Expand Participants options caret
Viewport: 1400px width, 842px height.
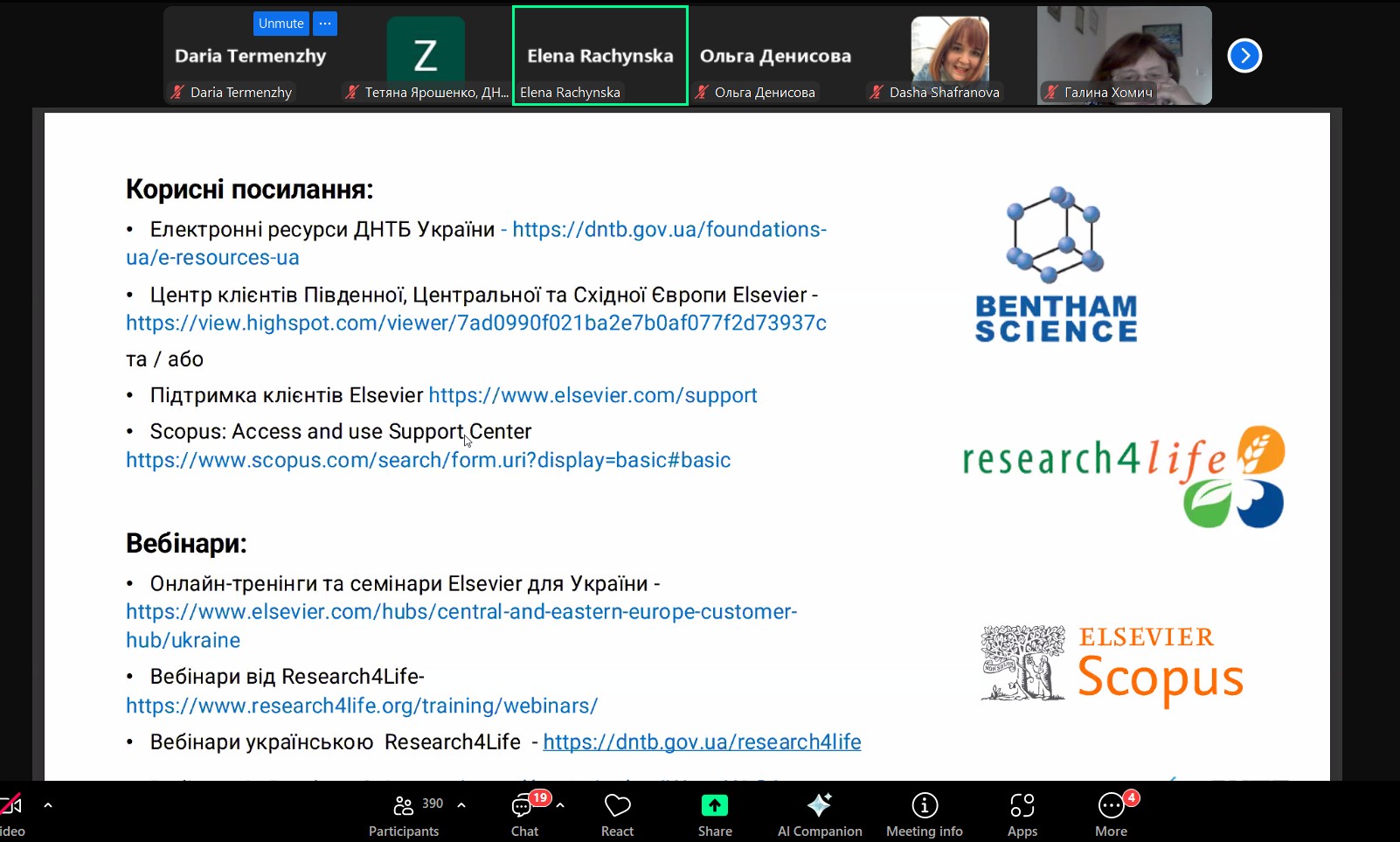(461, 805)
